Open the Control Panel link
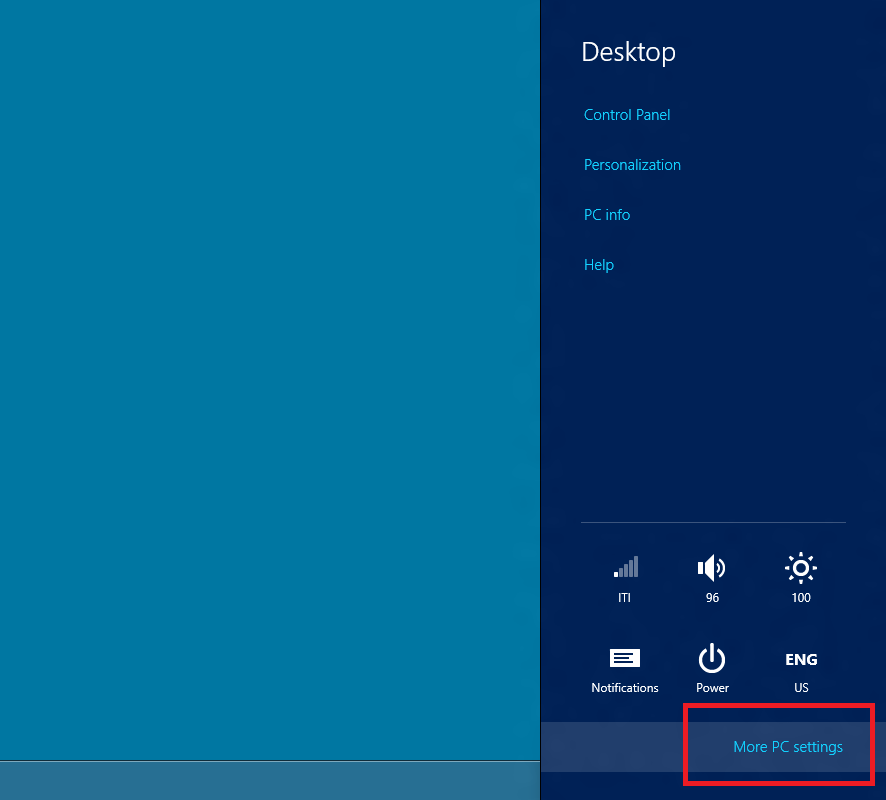This screenshot has width=886, height=800. click(627, 114)
